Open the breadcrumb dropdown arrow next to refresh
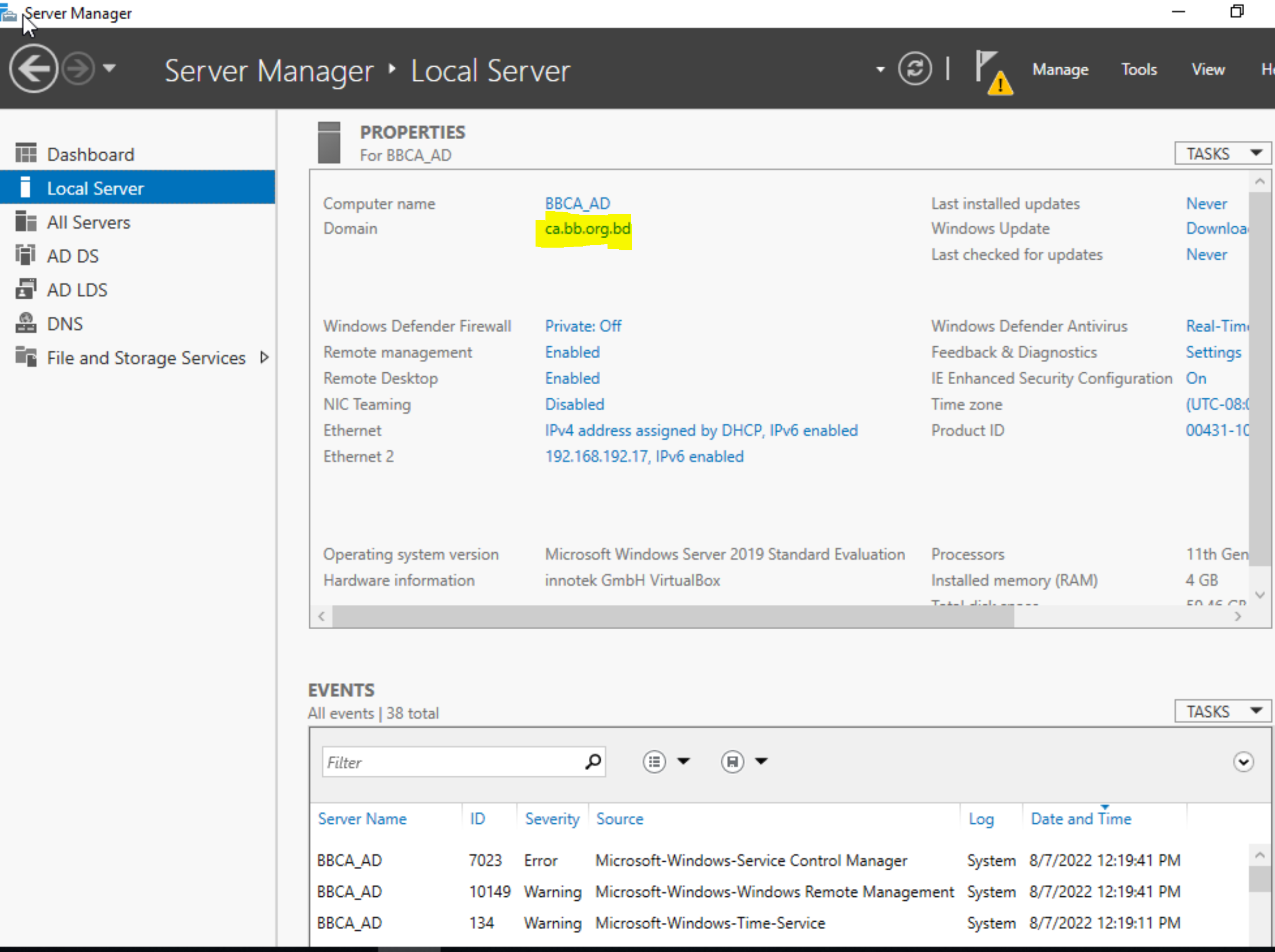This screenshot has width=1275, height=952. click(880, 70)
